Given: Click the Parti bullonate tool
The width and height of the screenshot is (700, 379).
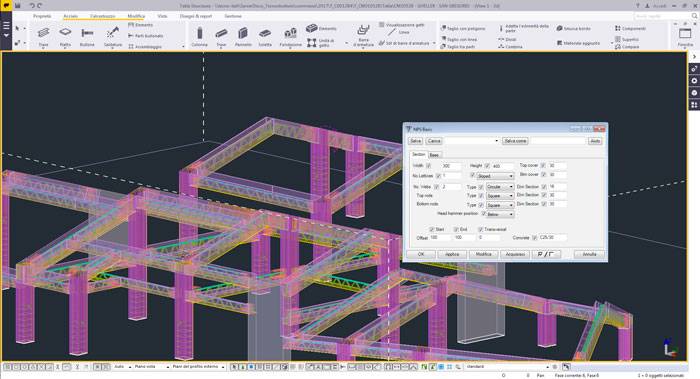Looking at the screenshot, I should pyautogui.click(x=146, y=36).
